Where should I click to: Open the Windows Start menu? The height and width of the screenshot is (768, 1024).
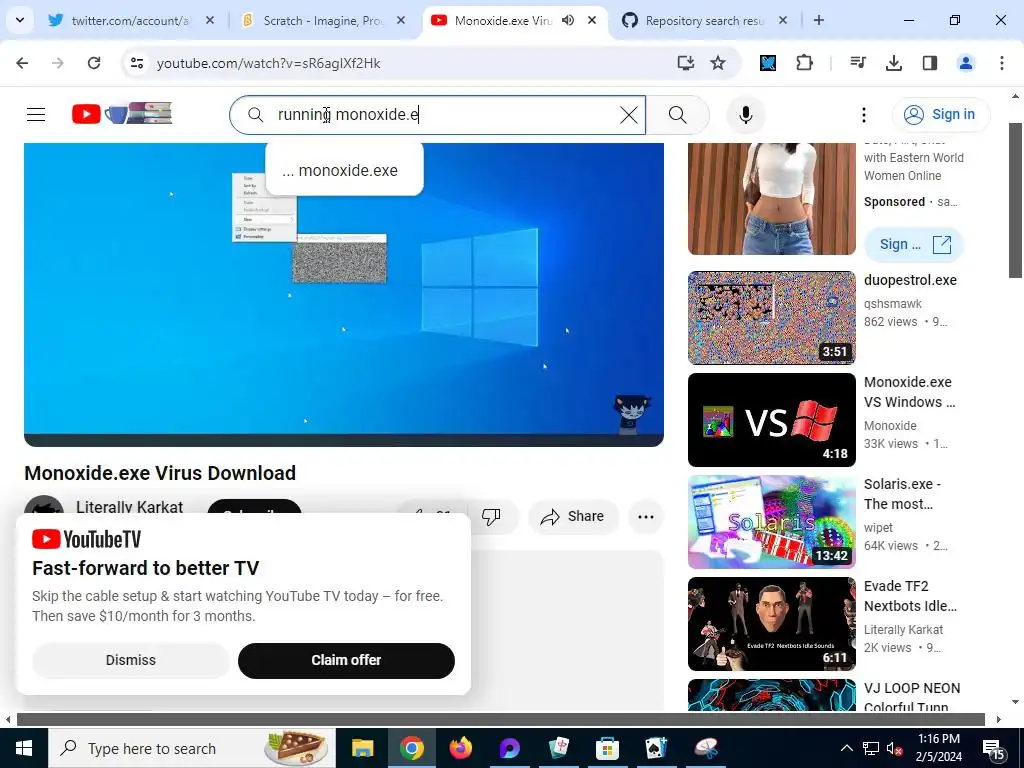(x=24, y=748)
